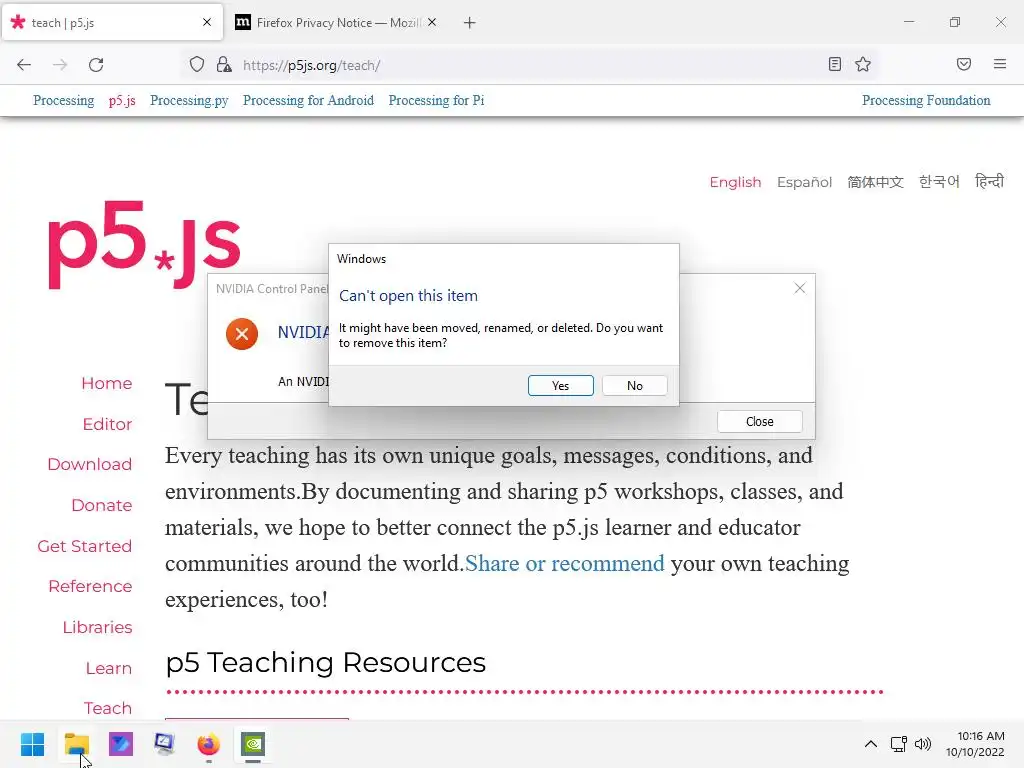Open Donate in sidebar menu
Viewport: 1024px width, 768px height.
pos(101,505)
